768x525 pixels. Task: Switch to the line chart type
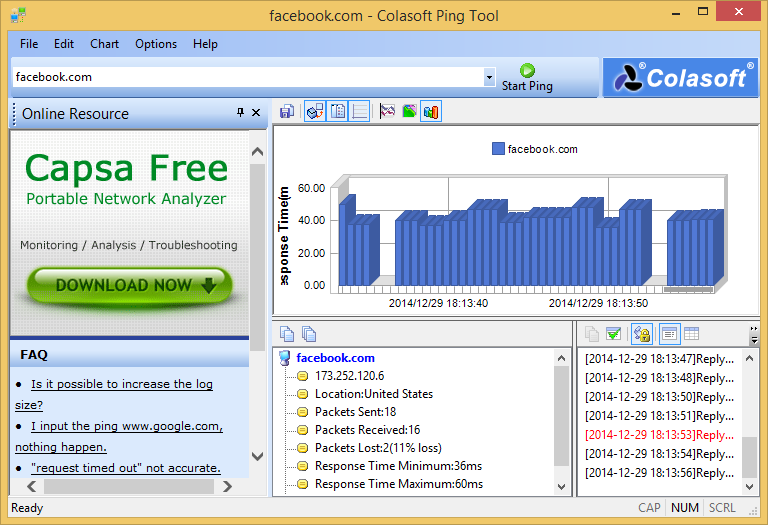tap(387, 112)
